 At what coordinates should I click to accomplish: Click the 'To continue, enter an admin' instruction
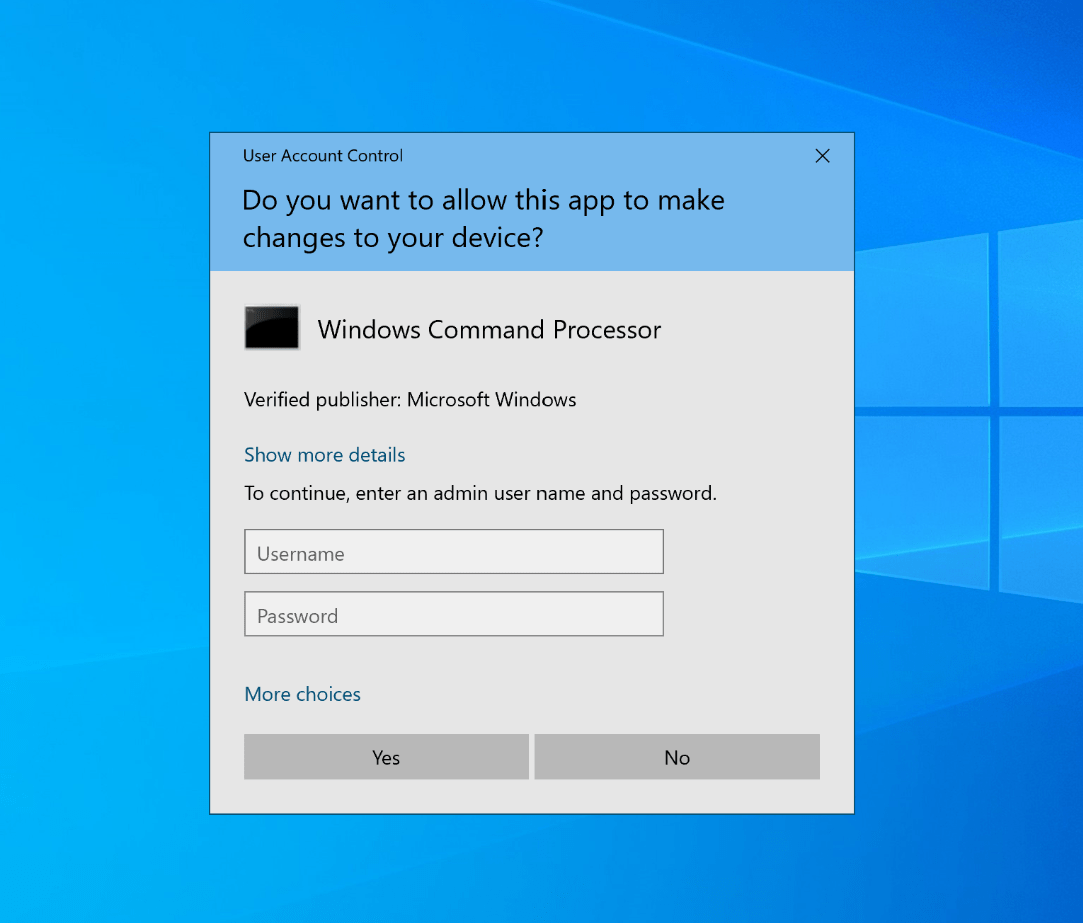point(481,493)
